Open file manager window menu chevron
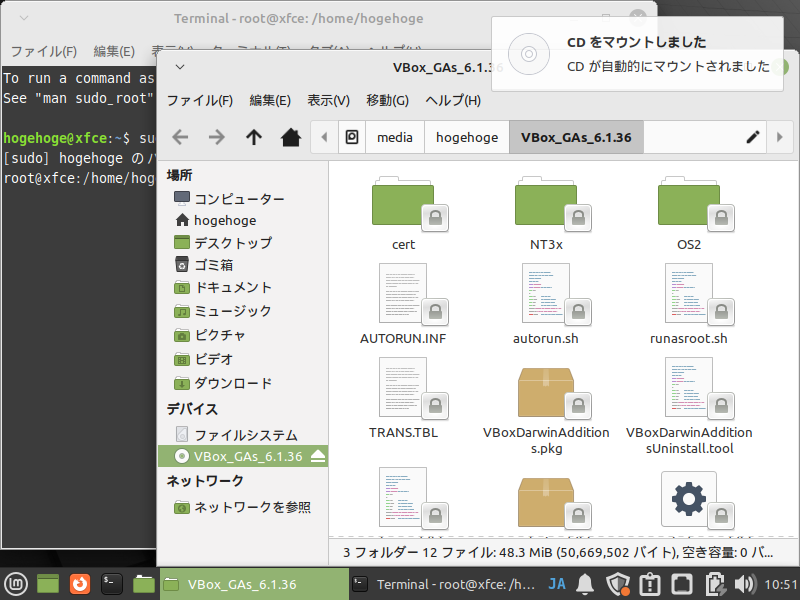 pyautogui.click(x=180, y=67)
